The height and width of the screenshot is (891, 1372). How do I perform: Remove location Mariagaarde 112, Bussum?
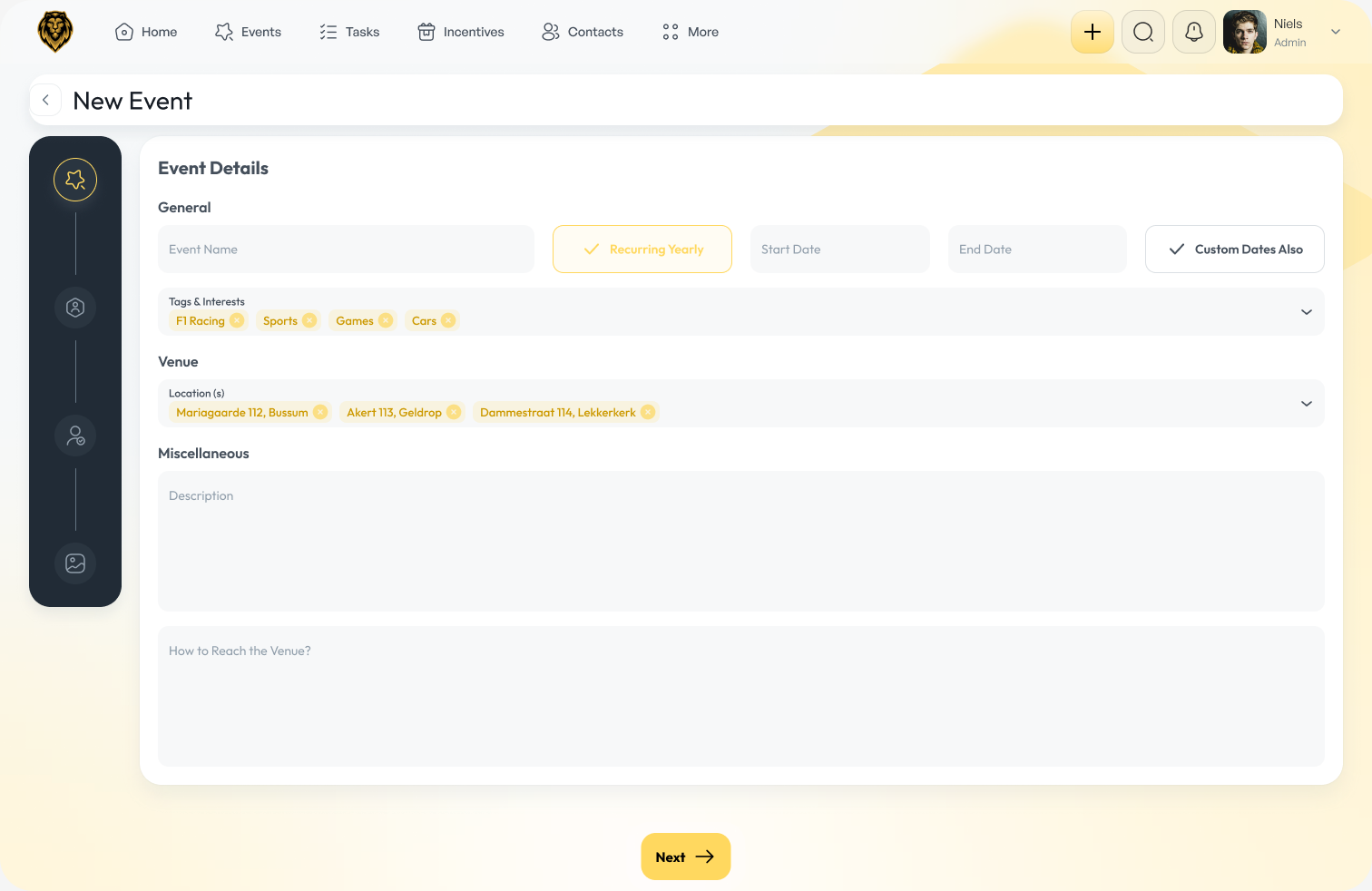coord(320,412)
